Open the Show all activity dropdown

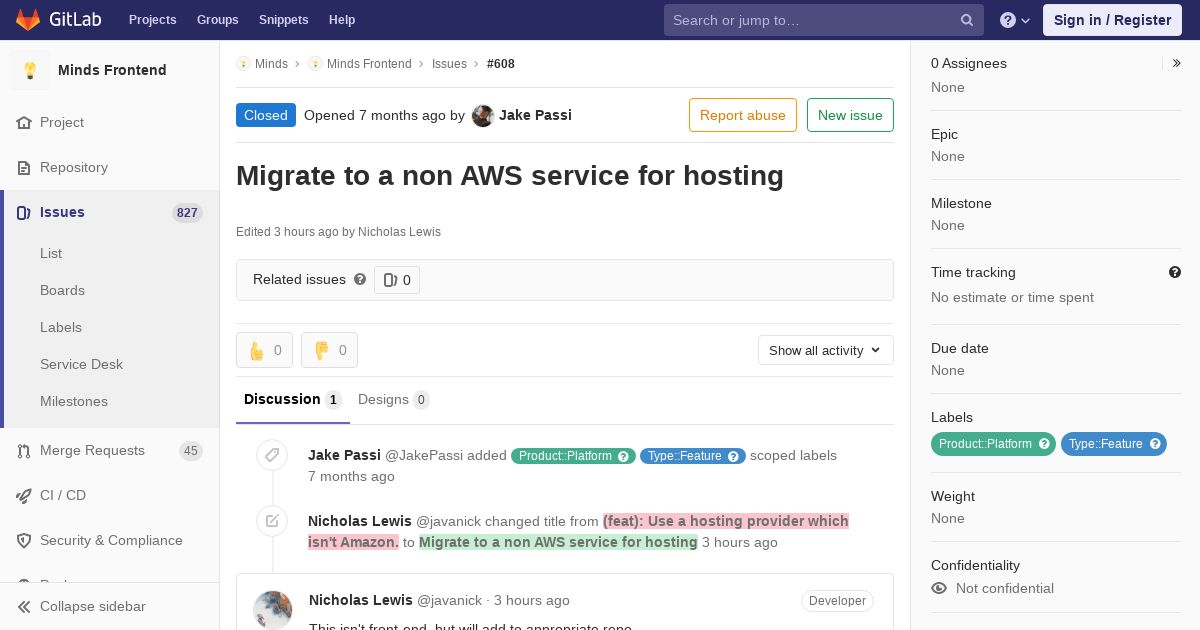click(825, 350)
